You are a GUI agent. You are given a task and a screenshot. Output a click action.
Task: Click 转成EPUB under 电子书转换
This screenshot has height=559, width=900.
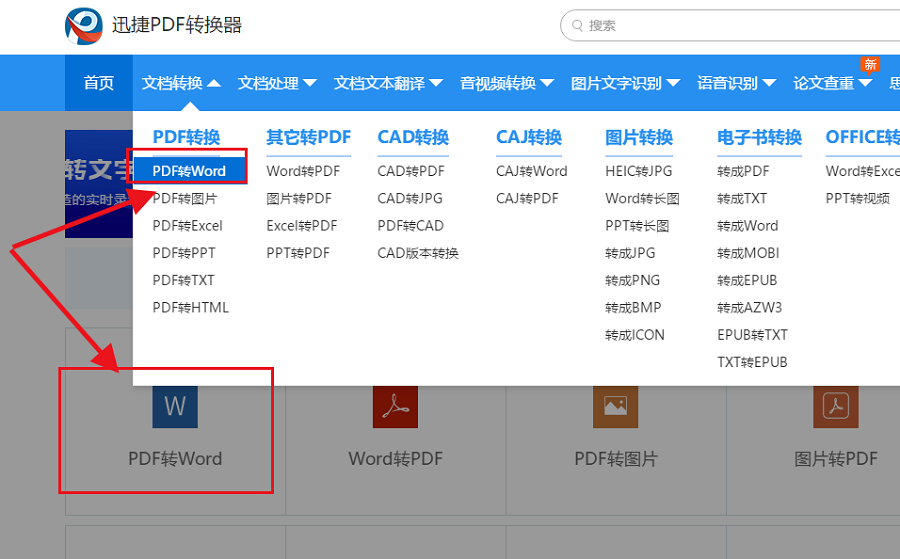(x=747, y=280)
